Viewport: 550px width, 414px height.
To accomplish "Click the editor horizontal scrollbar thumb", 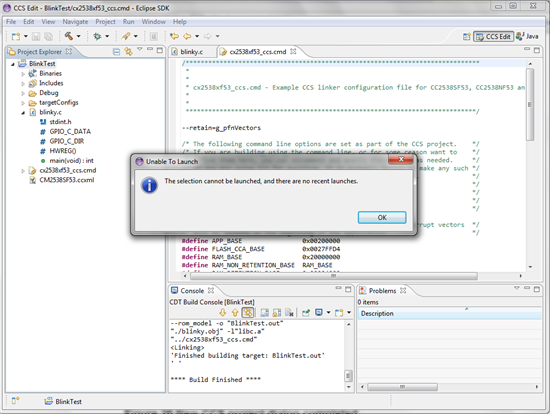I will [334, 276].
